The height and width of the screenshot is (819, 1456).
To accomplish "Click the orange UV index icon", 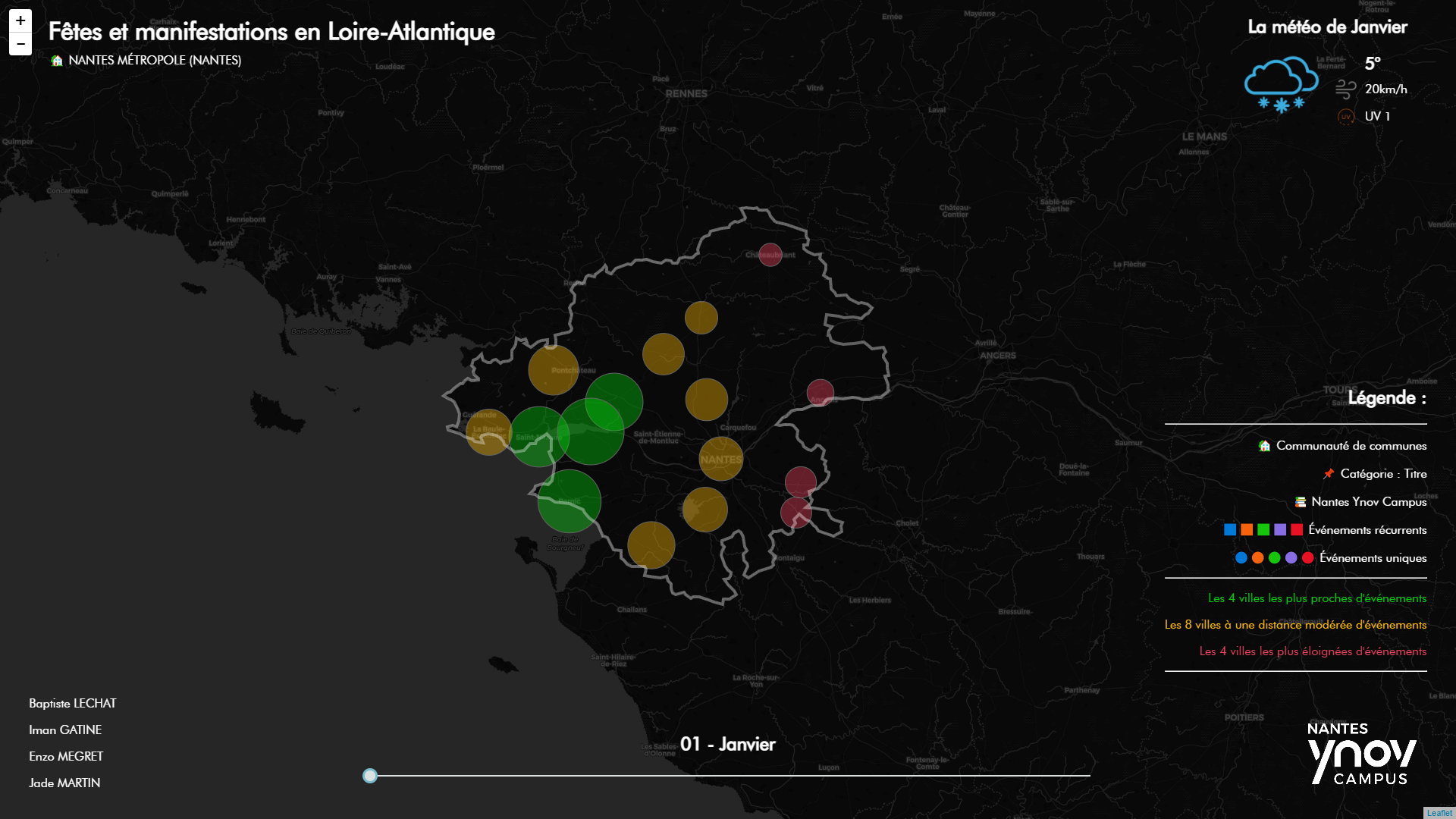I will tap(1345, 117).
